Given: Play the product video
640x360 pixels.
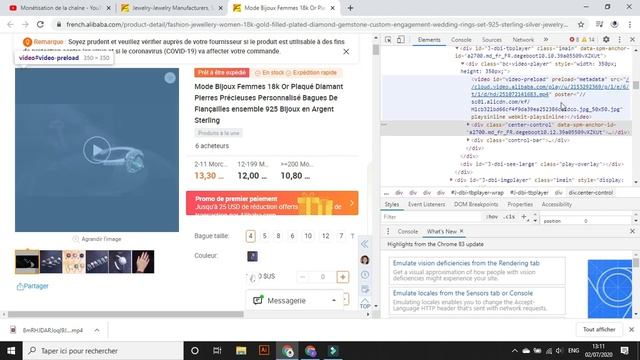Looking at the screenshot, I should [x=97, y=150].
